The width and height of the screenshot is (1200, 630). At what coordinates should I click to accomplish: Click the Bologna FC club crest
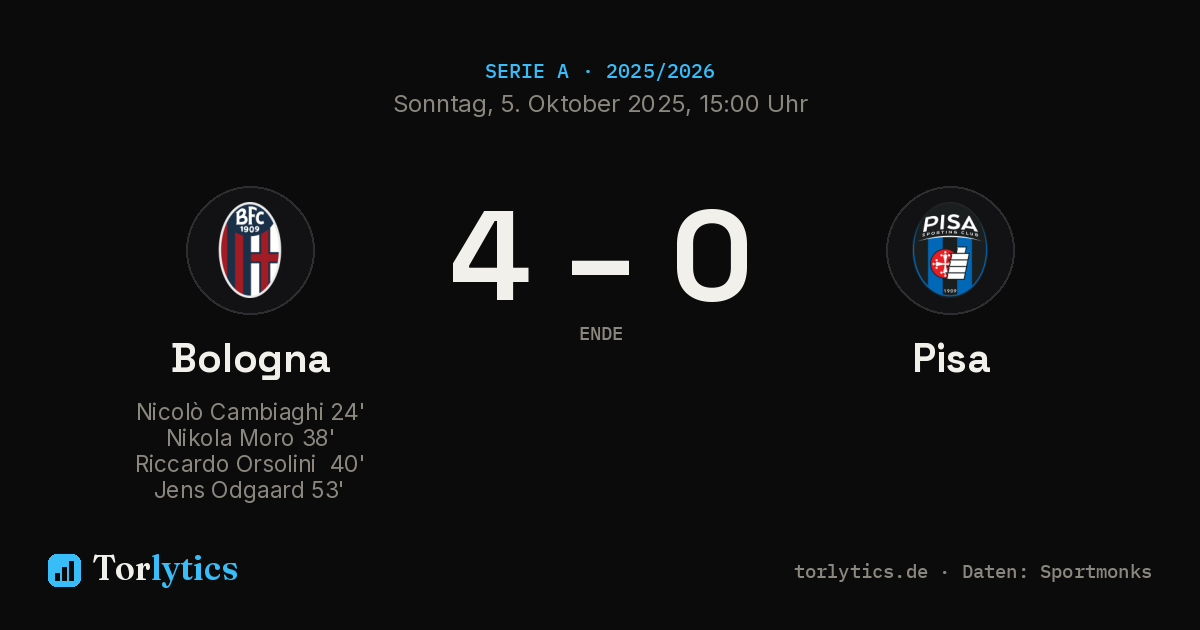click(250, 250)
